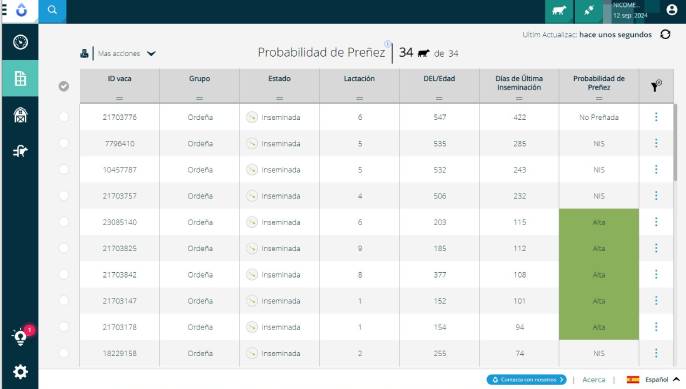Refresh the data with the reload icon
This screenshot has width=686, height=389.
pos(665,34)
